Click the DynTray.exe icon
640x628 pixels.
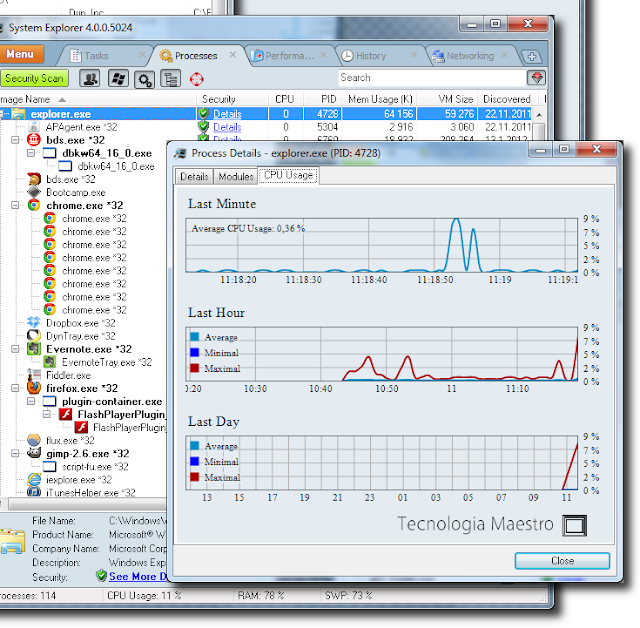pos(34,335)
